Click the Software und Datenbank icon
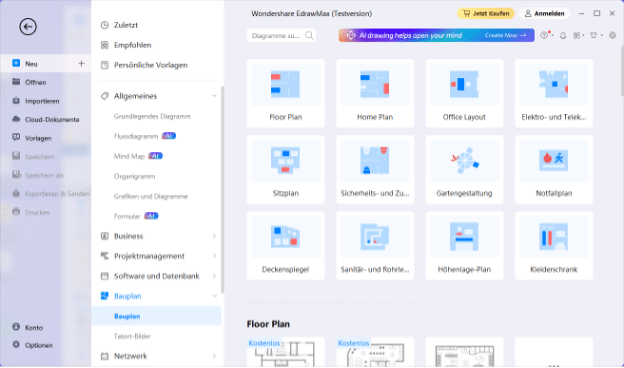Screen dimensions: 624x368 (x=105, y=276)
